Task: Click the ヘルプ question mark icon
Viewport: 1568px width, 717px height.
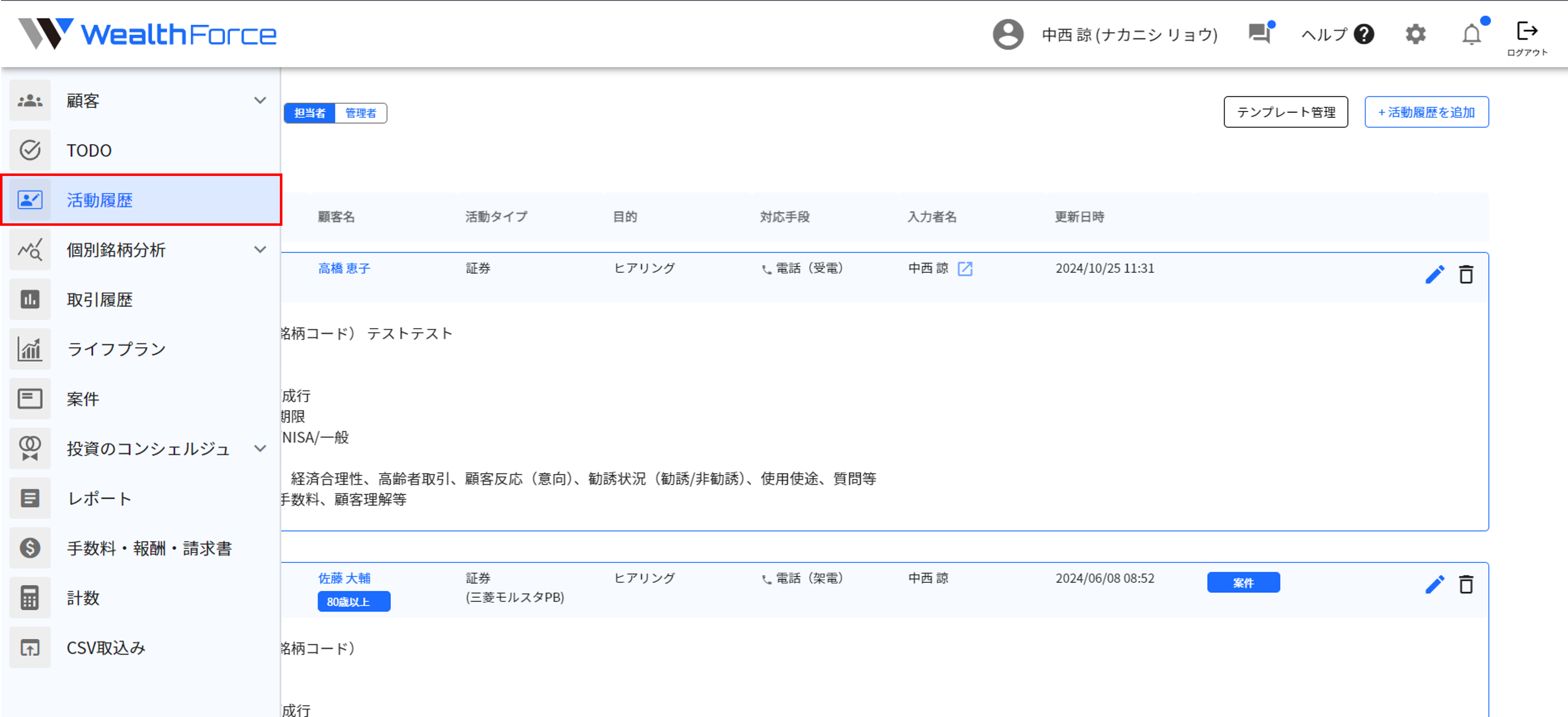Action: pos(1364,35)
